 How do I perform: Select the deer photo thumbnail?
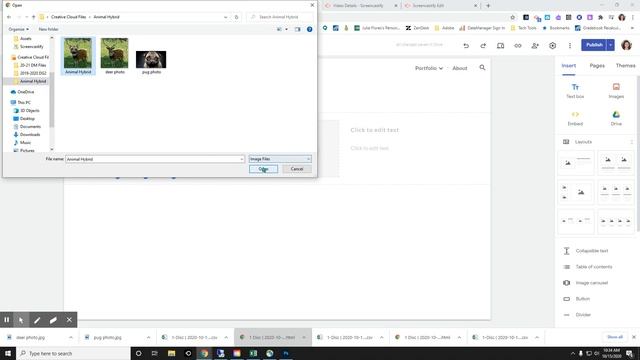[114, 56]
